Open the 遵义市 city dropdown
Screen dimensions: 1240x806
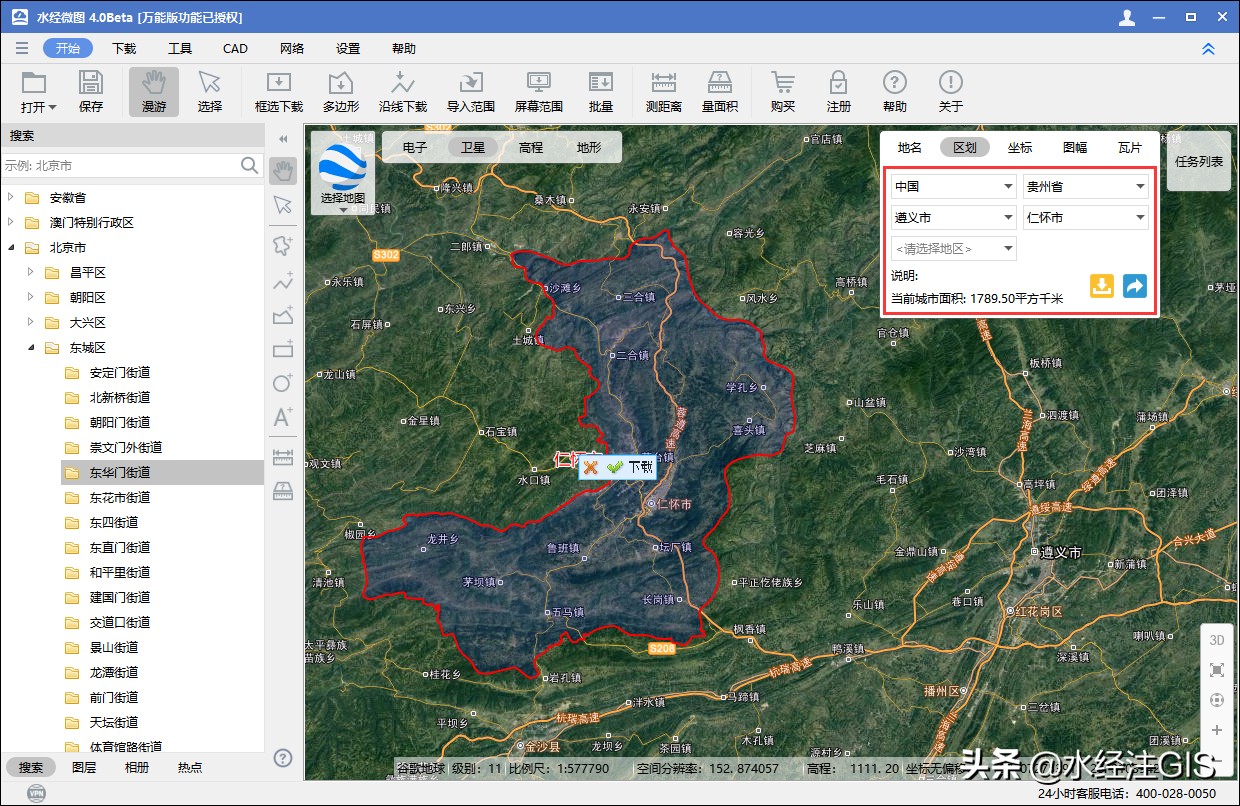[x=954, y=217]
